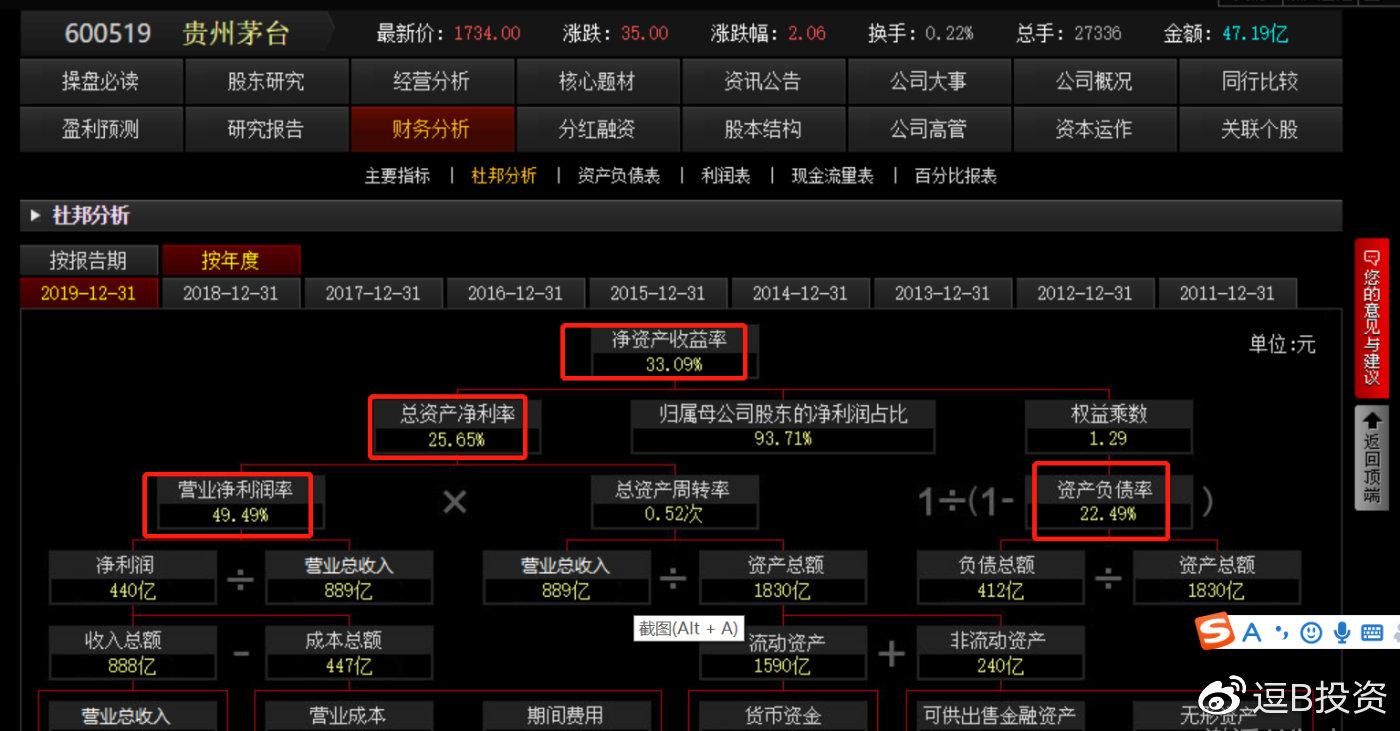Toggle the Sogou A language mode indicator
1400x731 pixels.
pos(1251,633)
